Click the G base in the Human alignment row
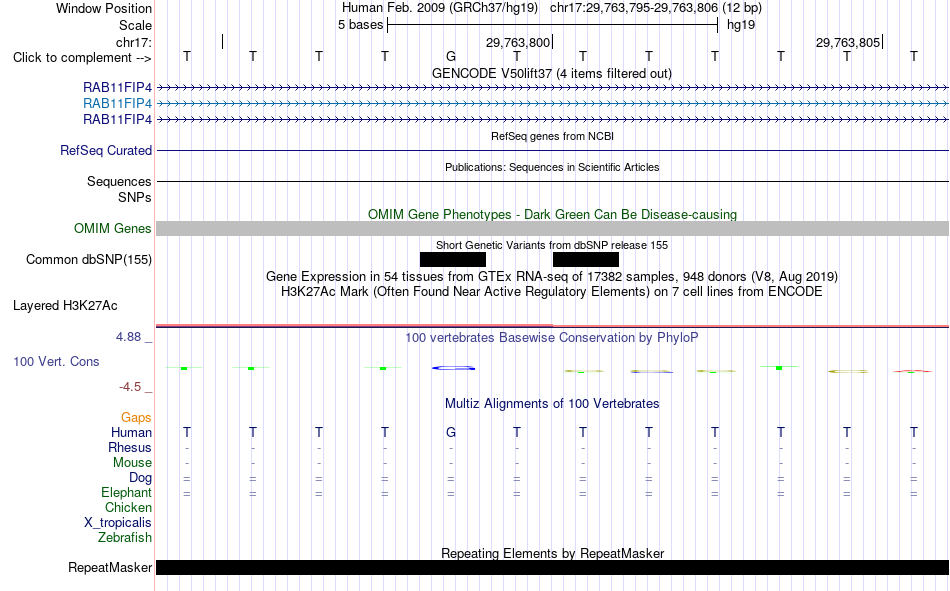Image resolution: width=950 pixels, height=591 pixels. (451, 432)
